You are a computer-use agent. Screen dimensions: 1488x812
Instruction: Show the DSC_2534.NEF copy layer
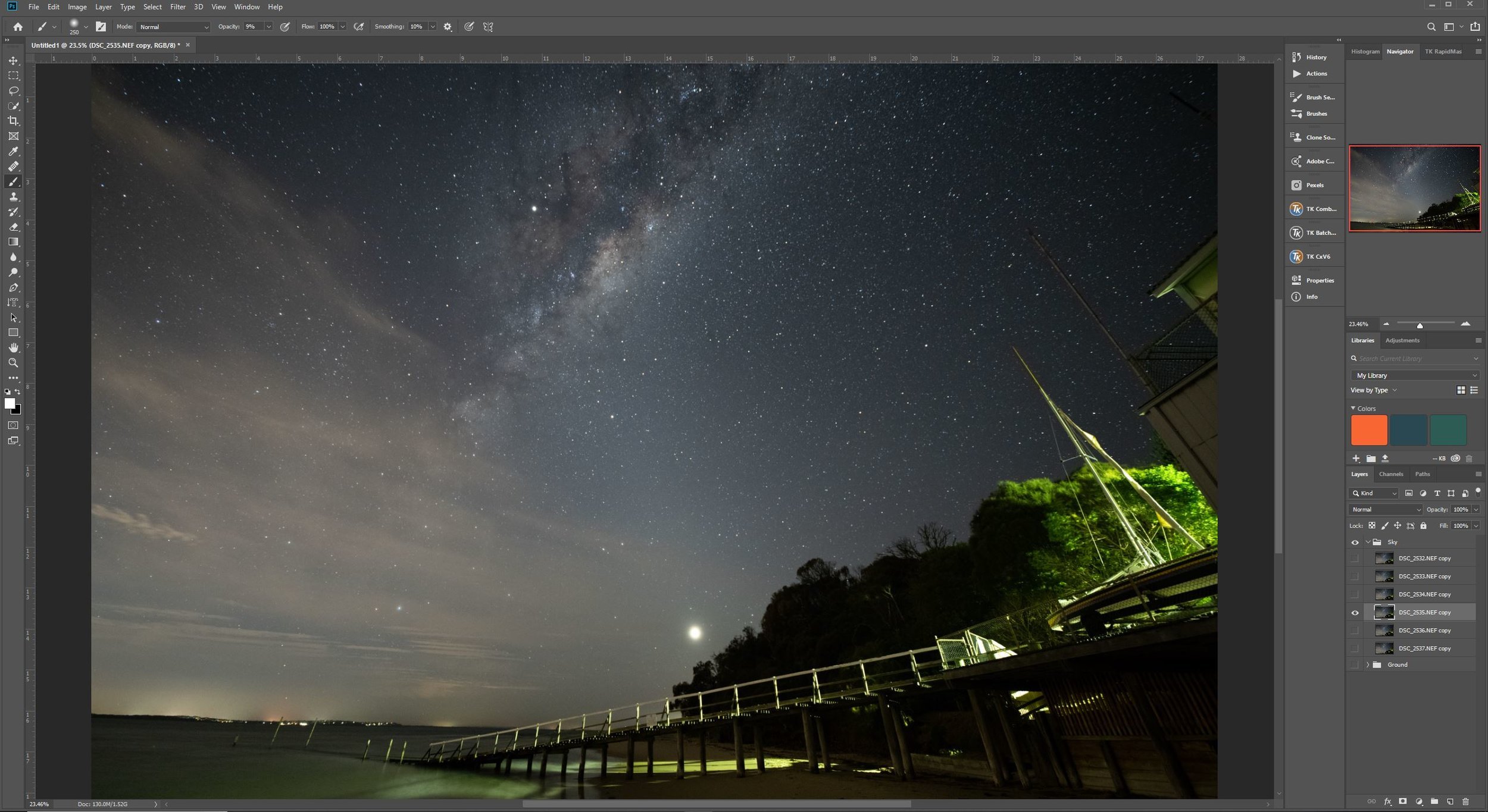(1355, 594)
